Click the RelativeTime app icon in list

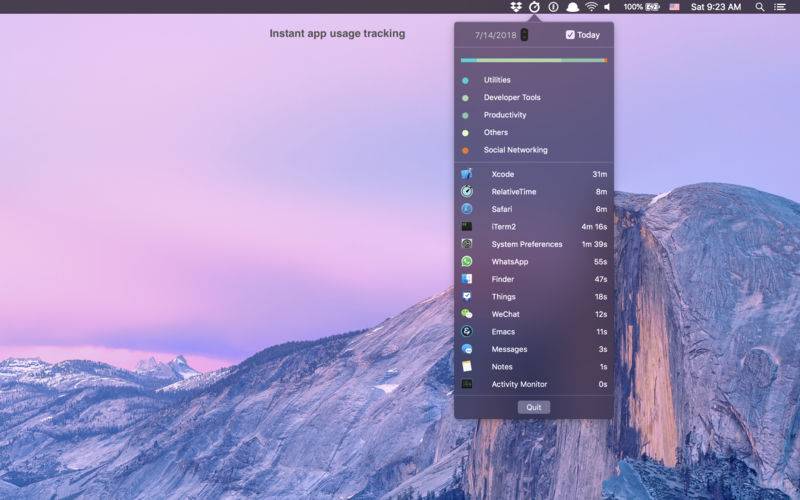466,191
